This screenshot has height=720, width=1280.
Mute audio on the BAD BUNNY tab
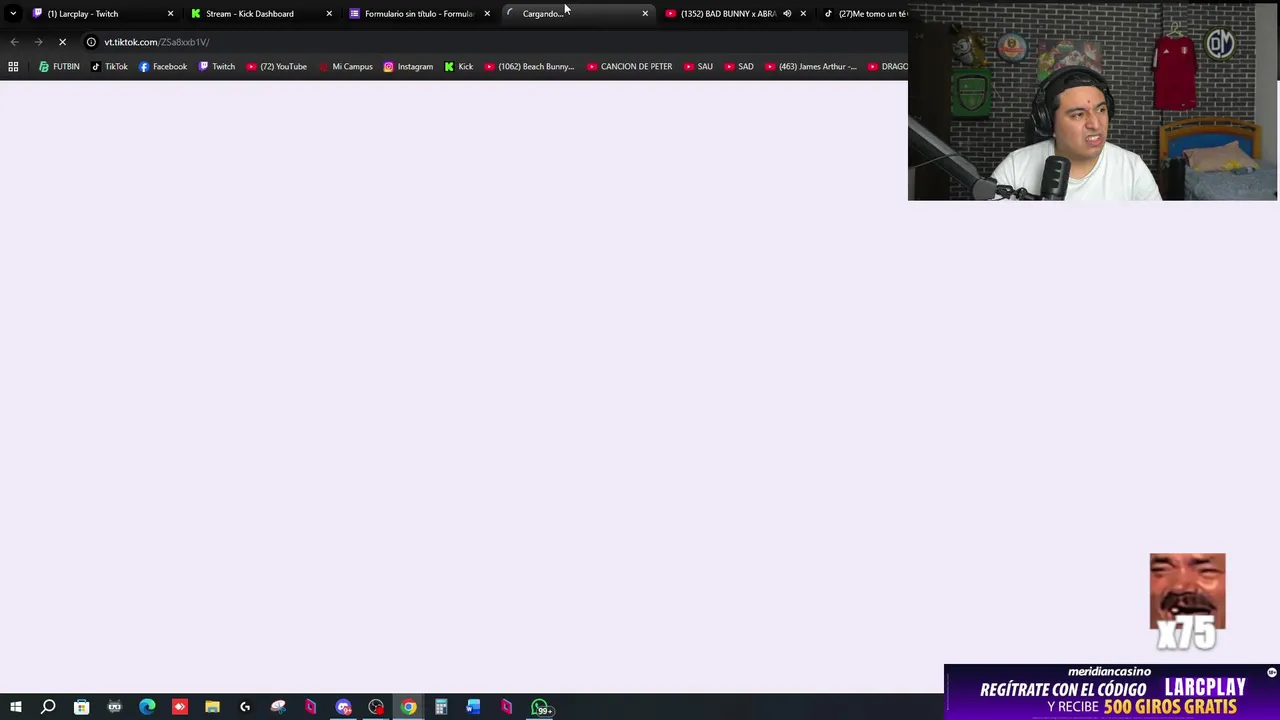click(787, 14)
